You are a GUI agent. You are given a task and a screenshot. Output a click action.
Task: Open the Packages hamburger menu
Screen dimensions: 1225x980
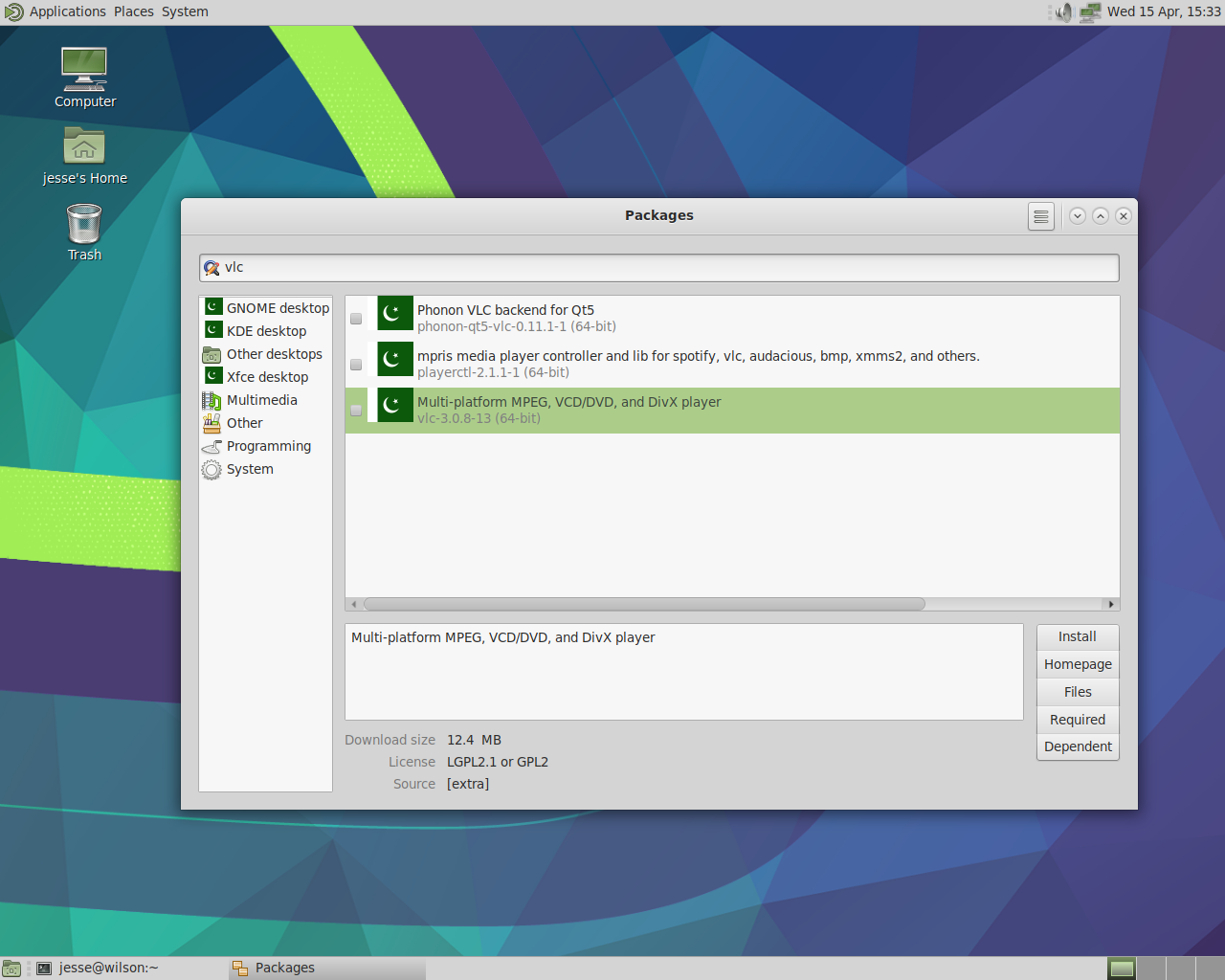click(x=1041, y=217)
